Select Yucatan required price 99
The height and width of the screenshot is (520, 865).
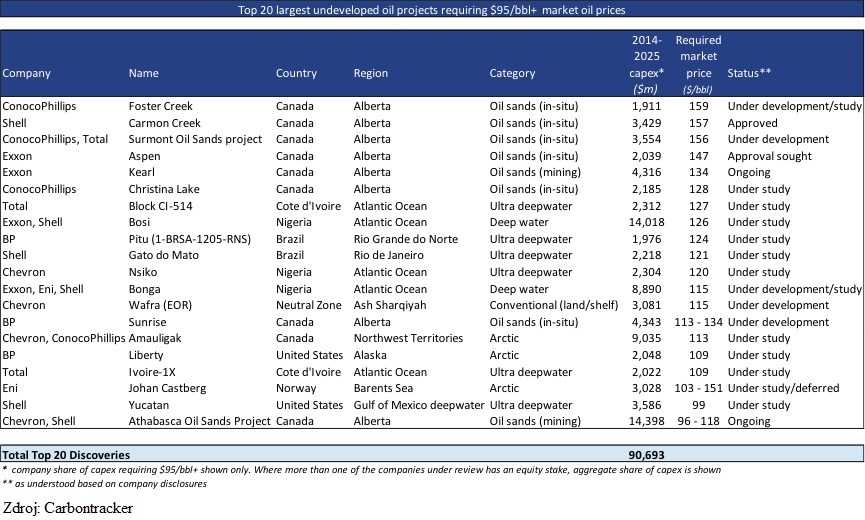[698, 405]
